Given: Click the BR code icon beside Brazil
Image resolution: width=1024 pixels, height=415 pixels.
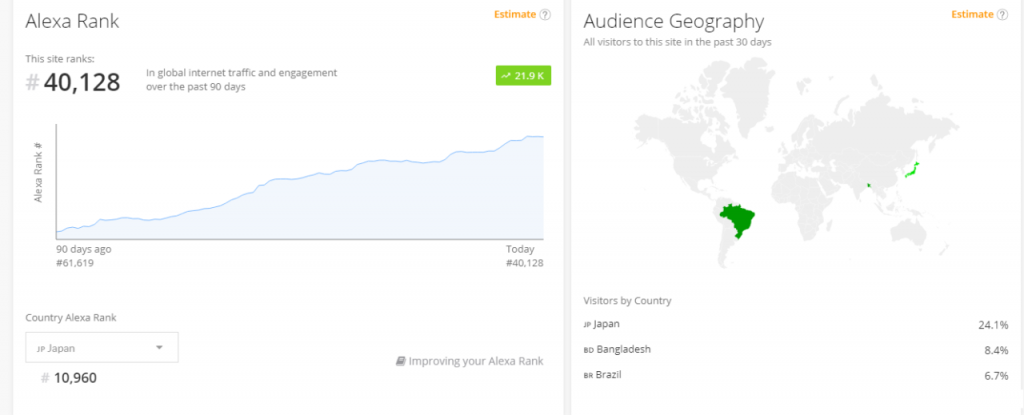Looking at the screenshot, I should pyautogui.click(x=588, y=375).
